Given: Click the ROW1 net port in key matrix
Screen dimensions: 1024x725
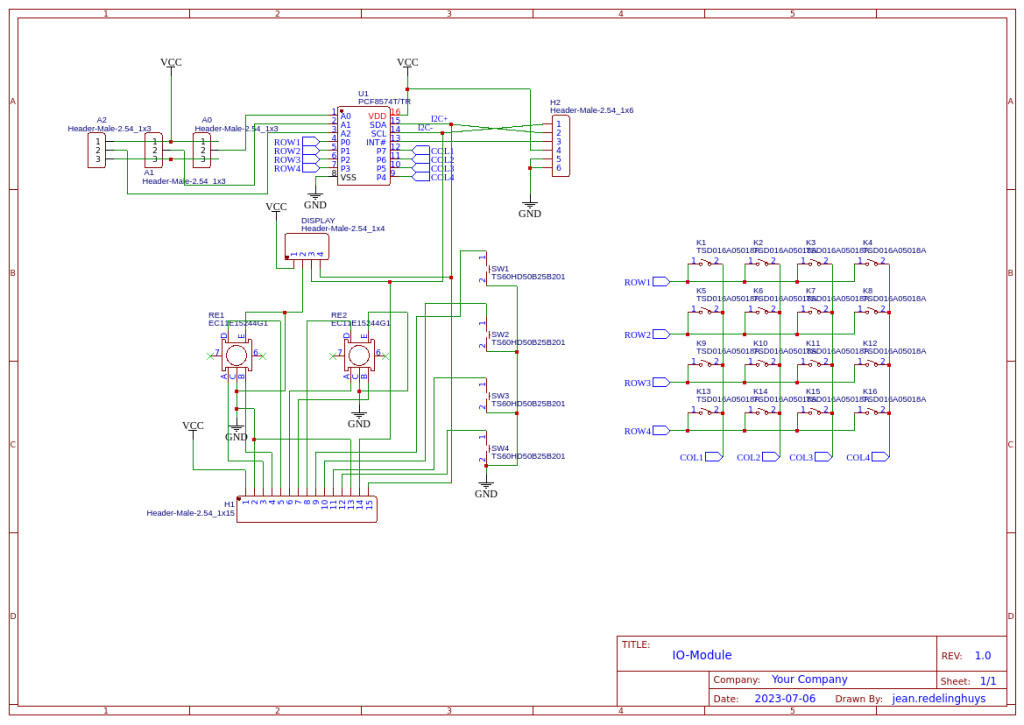Looking at the screenshot, I should click(x=661, y=282).
